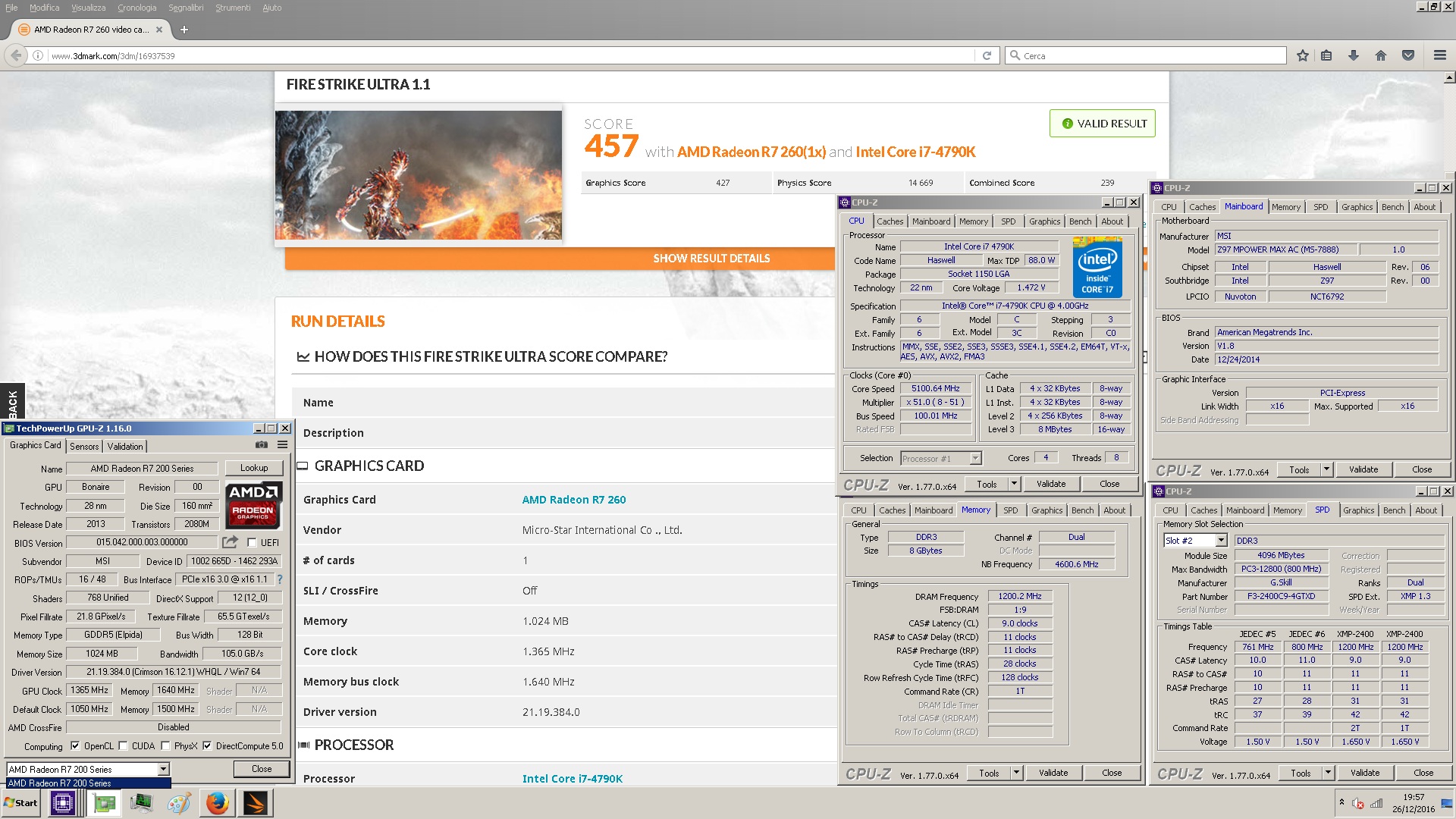This screenshot has width=1456, height=819.
Task: Open Tools dropdown arrow in CPU-Z SPD window
Action: click(1328, 773)
